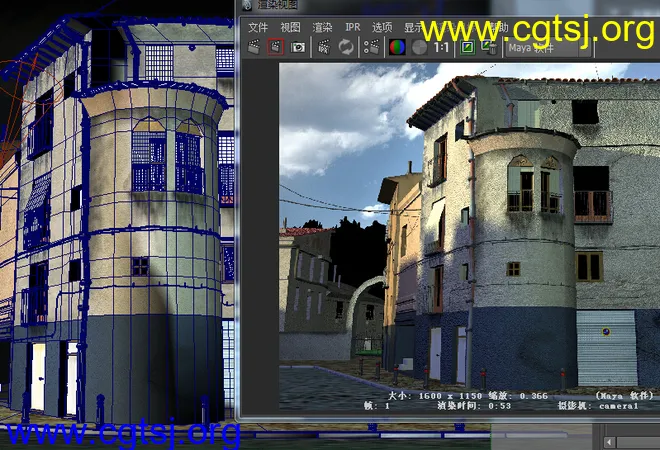
Task: Click the rendered image in Render View
Action: (469, 237)
